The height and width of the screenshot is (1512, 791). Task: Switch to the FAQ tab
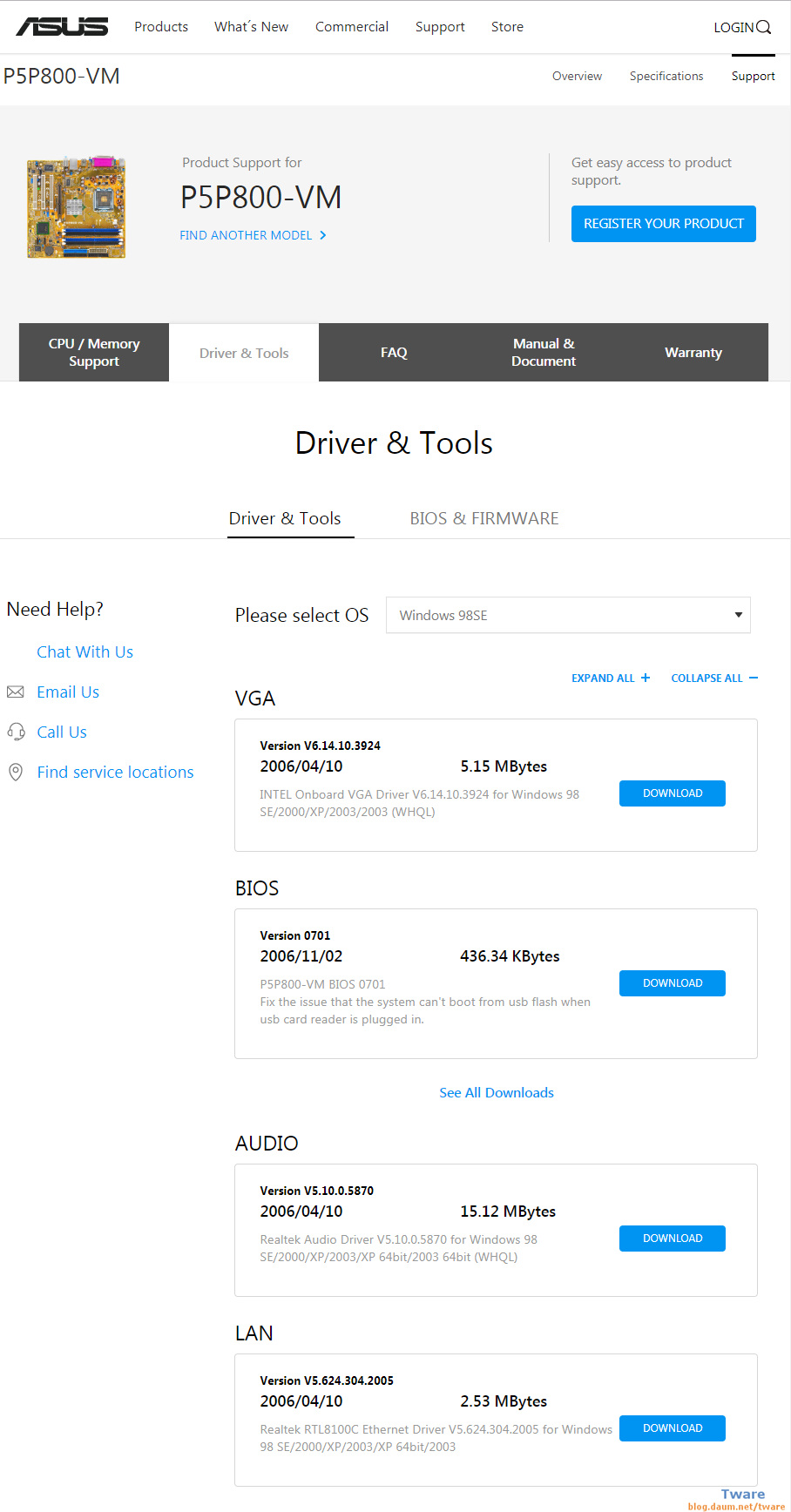(394, 352)
